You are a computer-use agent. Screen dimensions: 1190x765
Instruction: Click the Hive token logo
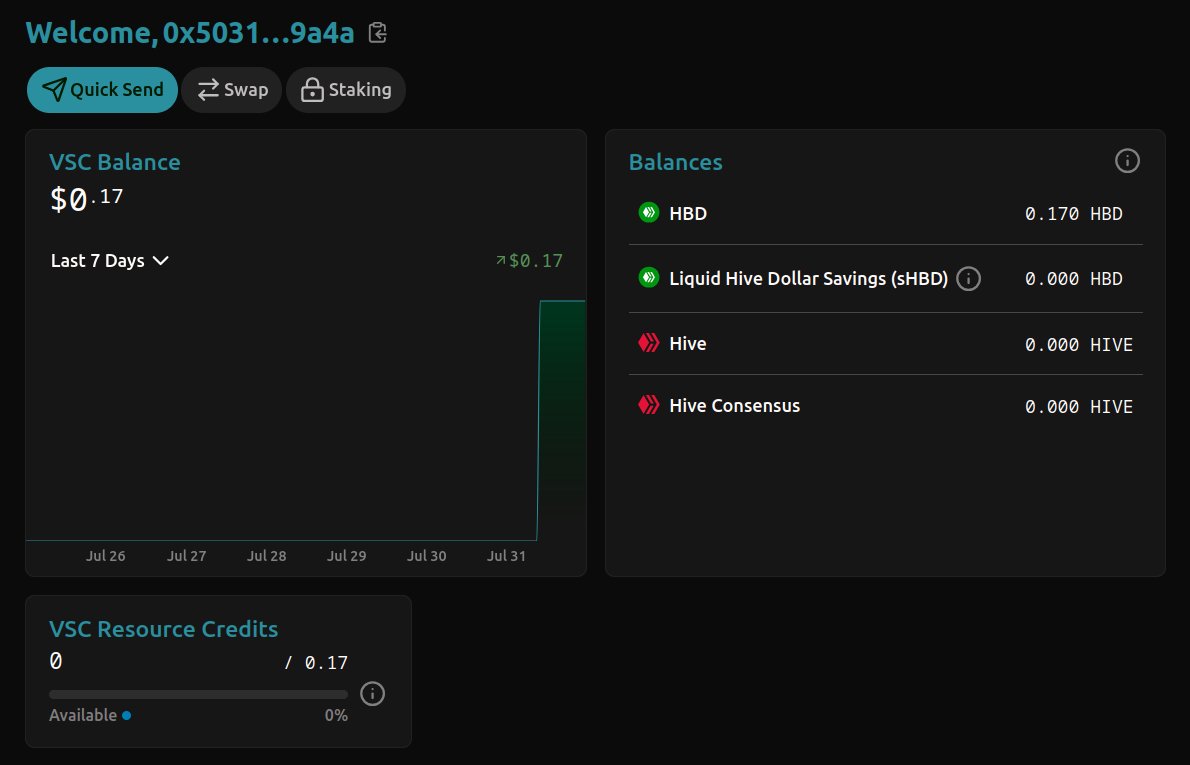tap(649, 343)
